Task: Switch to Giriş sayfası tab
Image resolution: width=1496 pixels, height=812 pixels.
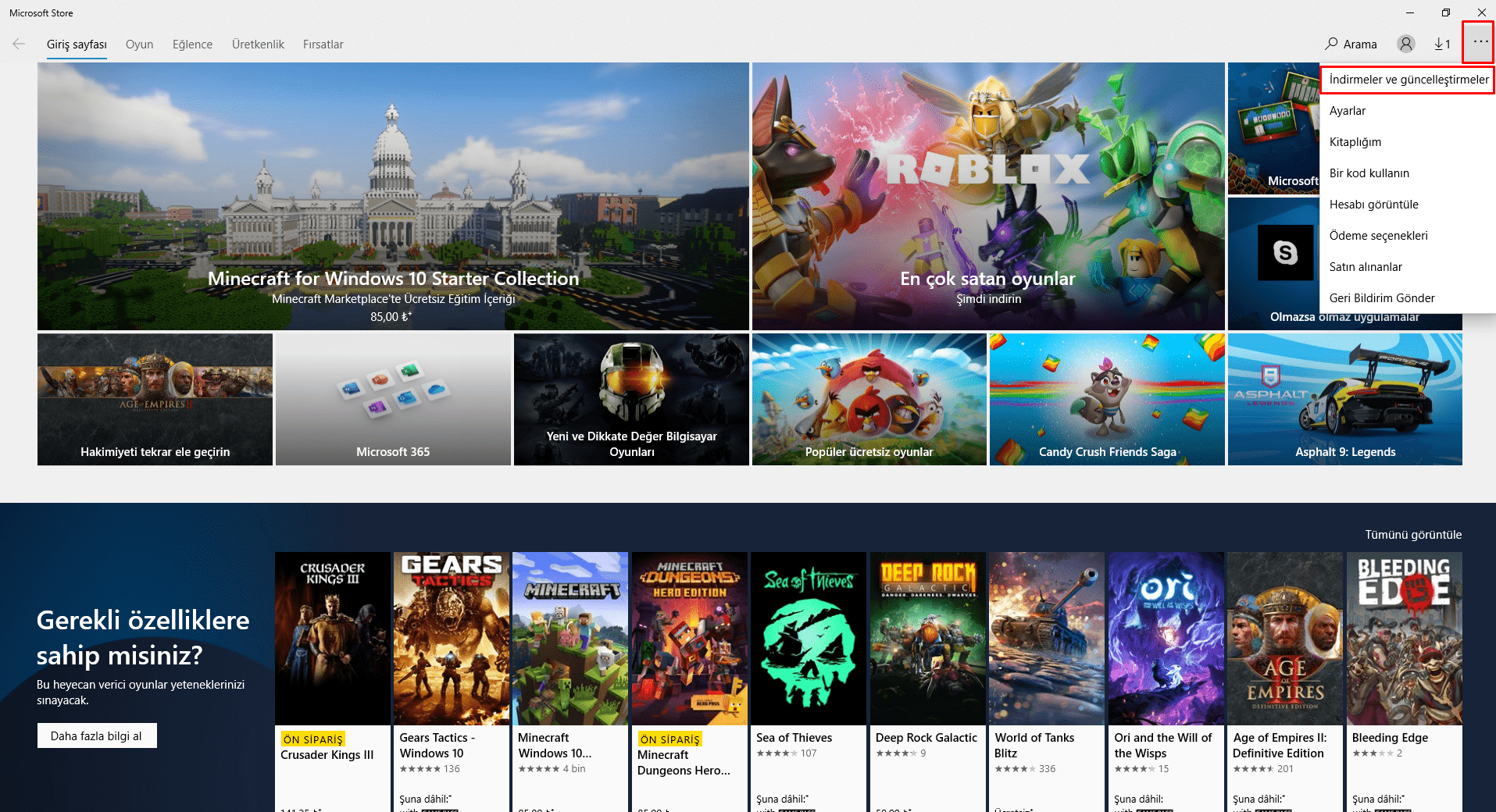Action: pos(77,45)
